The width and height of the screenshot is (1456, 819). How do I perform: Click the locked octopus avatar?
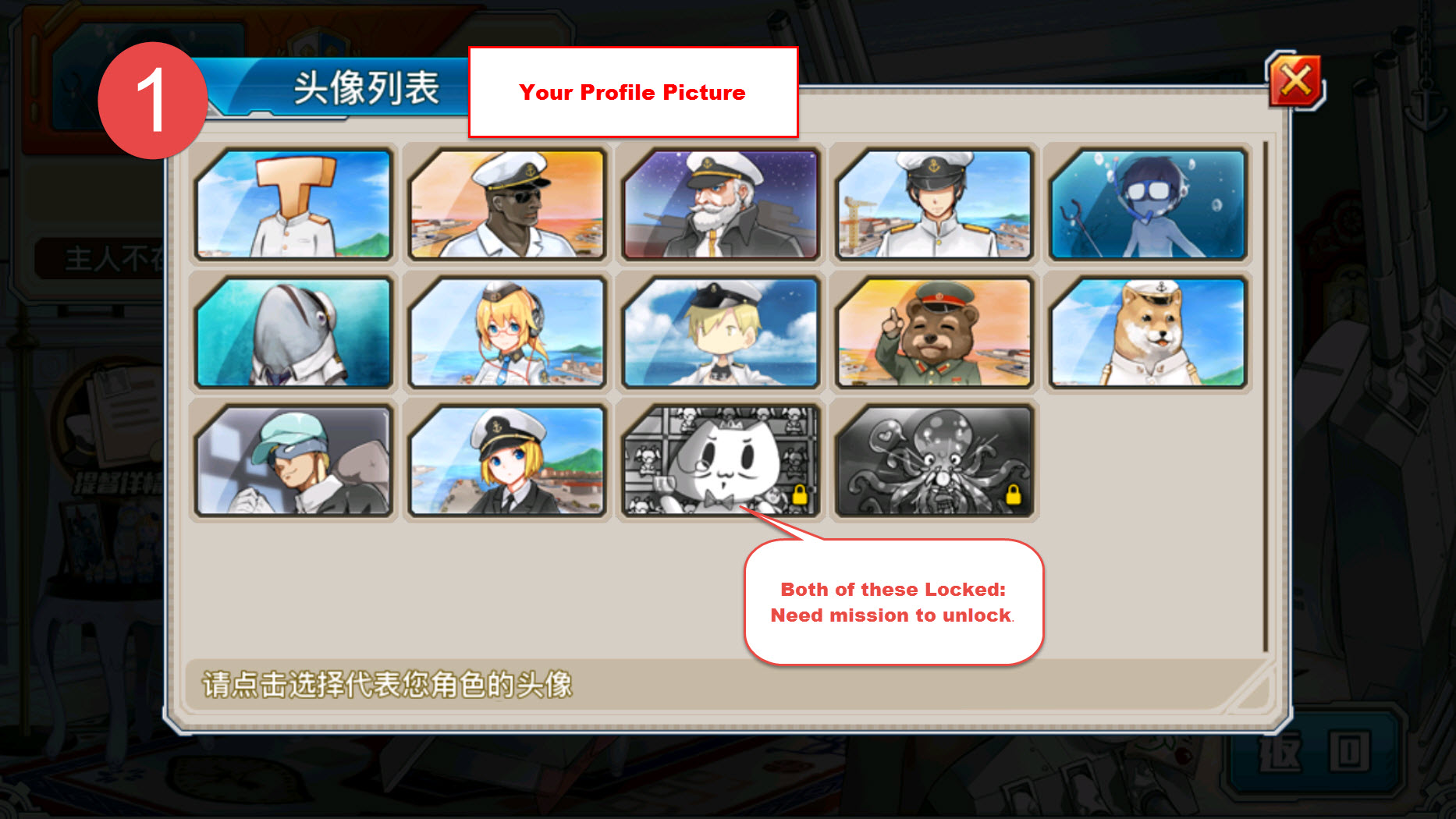coord(935,460)
